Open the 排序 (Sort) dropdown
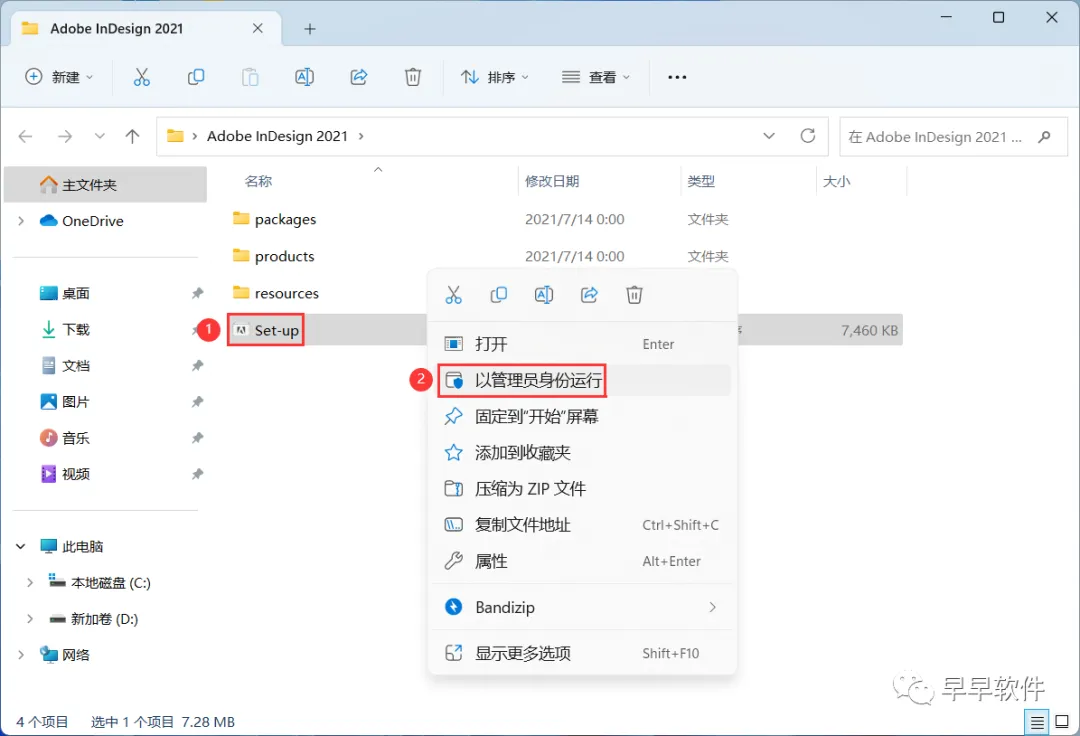 495,77
